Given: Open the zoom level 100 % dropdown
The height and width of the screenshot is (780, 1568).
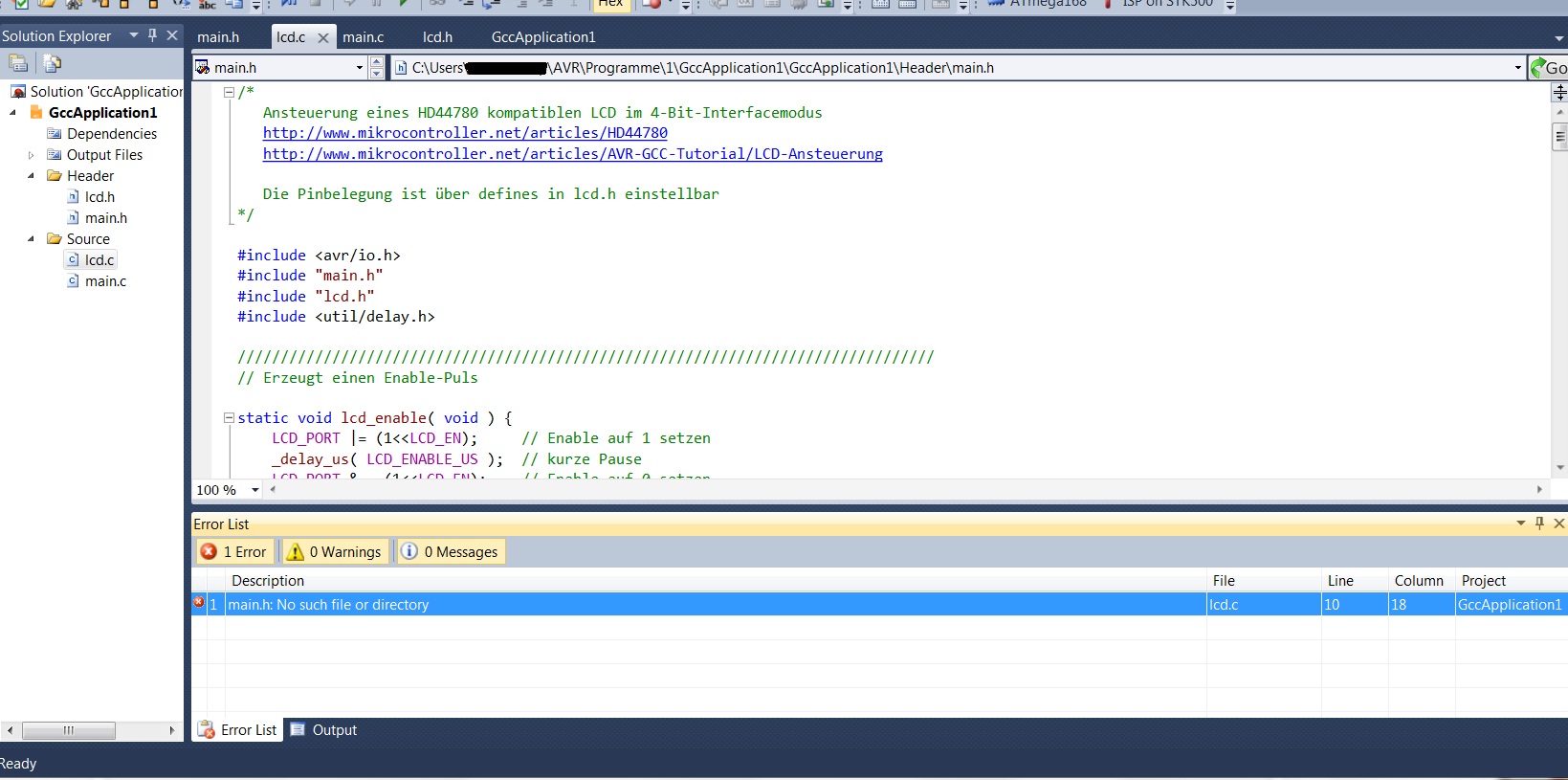Looking at the screenshot, I should click(254, 490).
